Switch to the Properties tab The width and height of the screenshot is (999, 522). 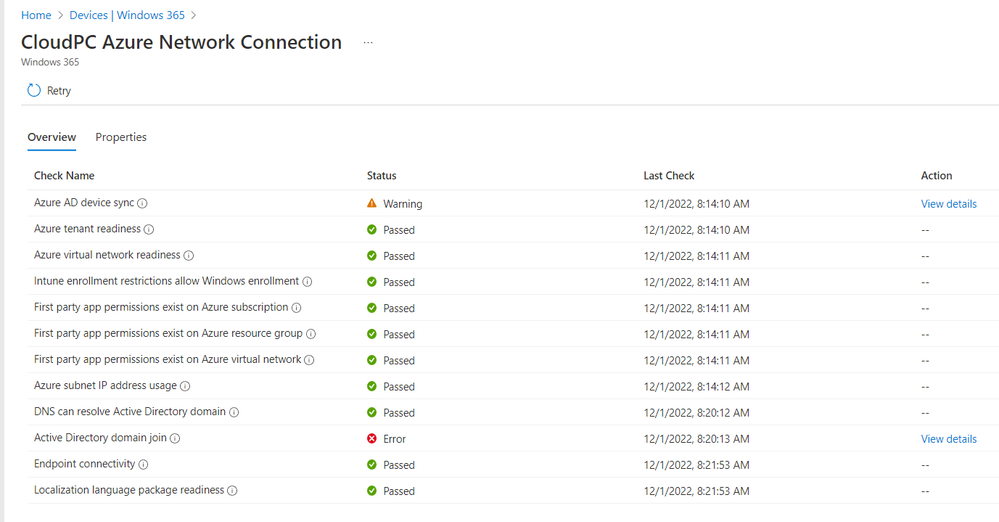121,137
